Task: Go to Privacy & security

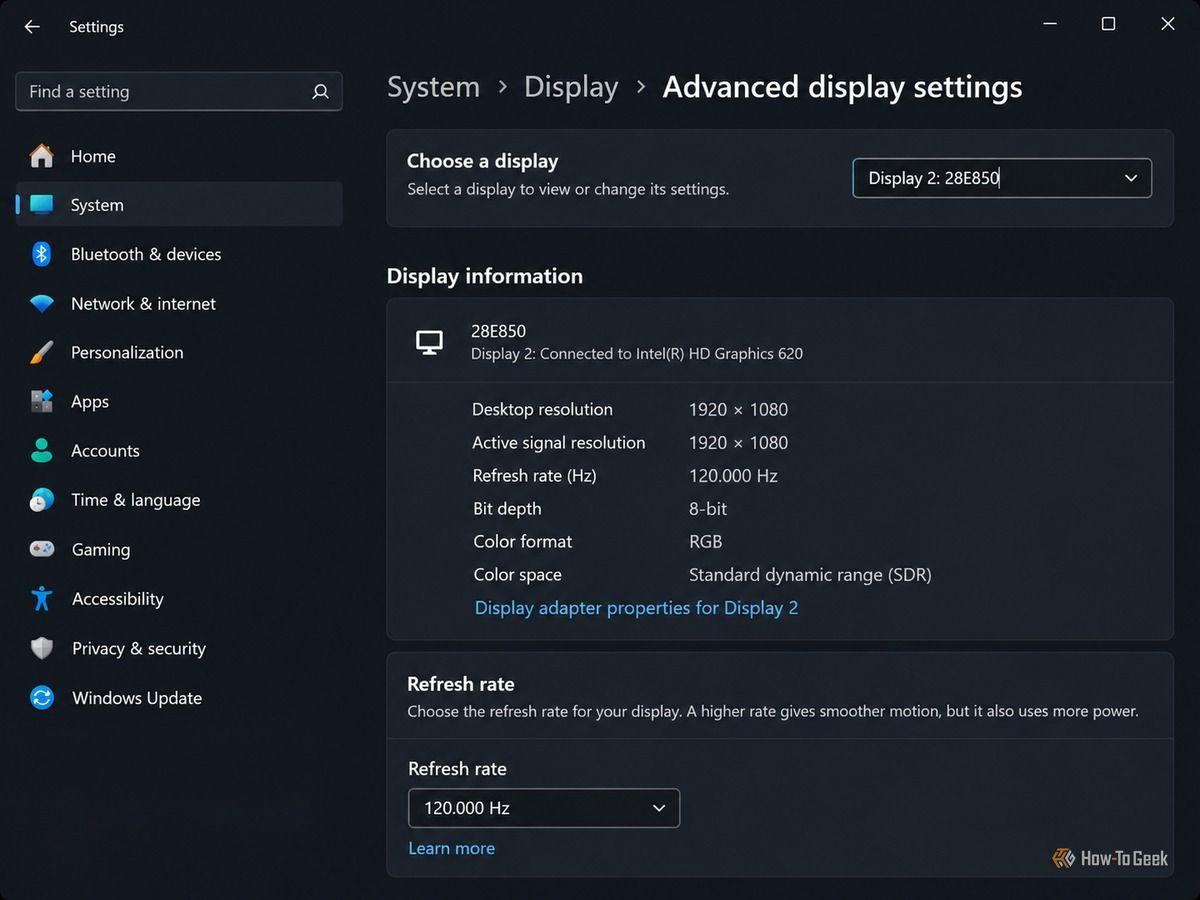Action: [179, 648]
